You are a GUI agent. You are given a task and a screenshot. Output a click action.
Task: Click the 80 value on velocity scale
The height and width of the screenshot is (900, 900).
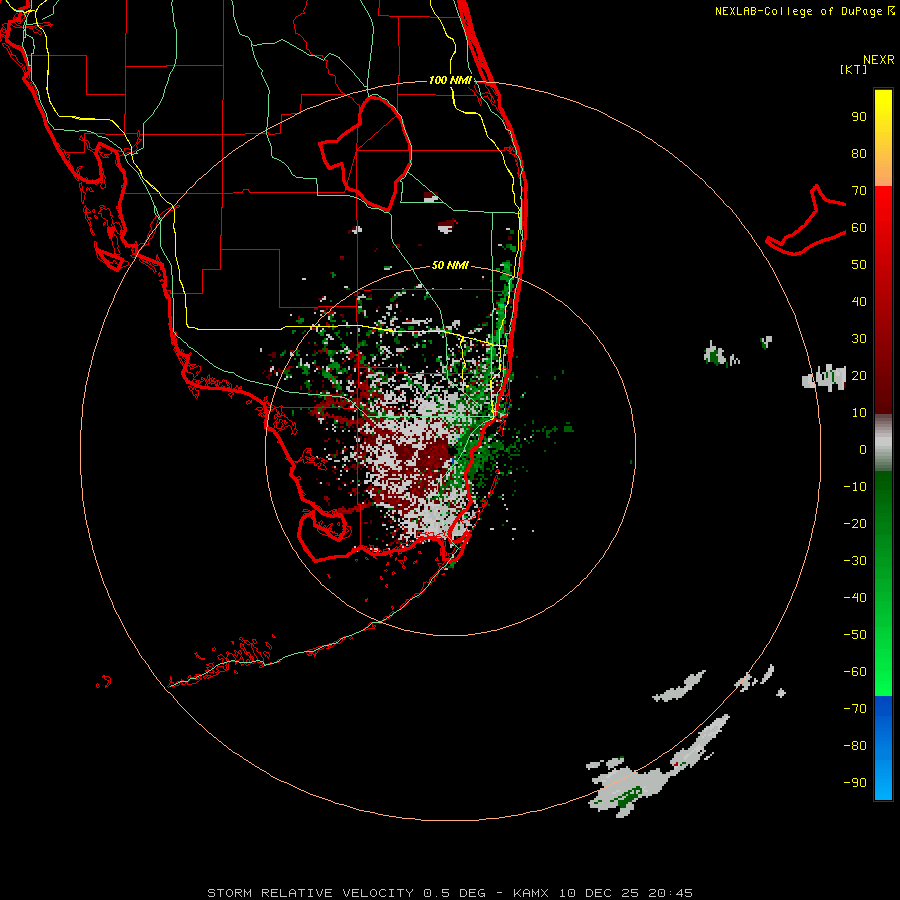tap(859, 154)
